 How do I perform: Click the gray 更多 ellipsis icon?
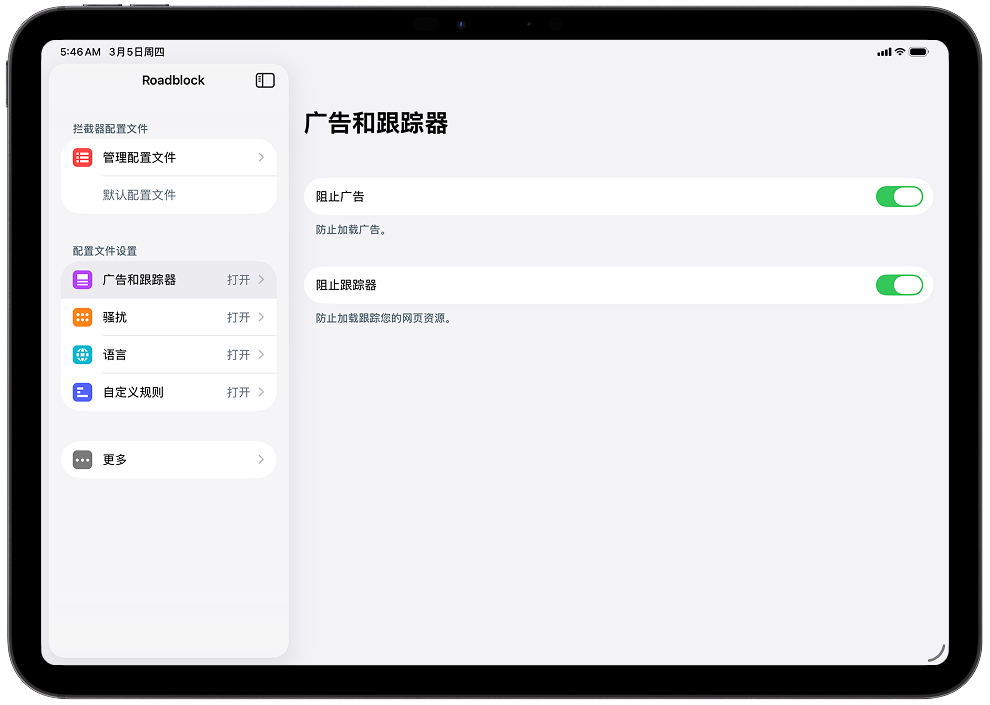click(x=83, y=460)
